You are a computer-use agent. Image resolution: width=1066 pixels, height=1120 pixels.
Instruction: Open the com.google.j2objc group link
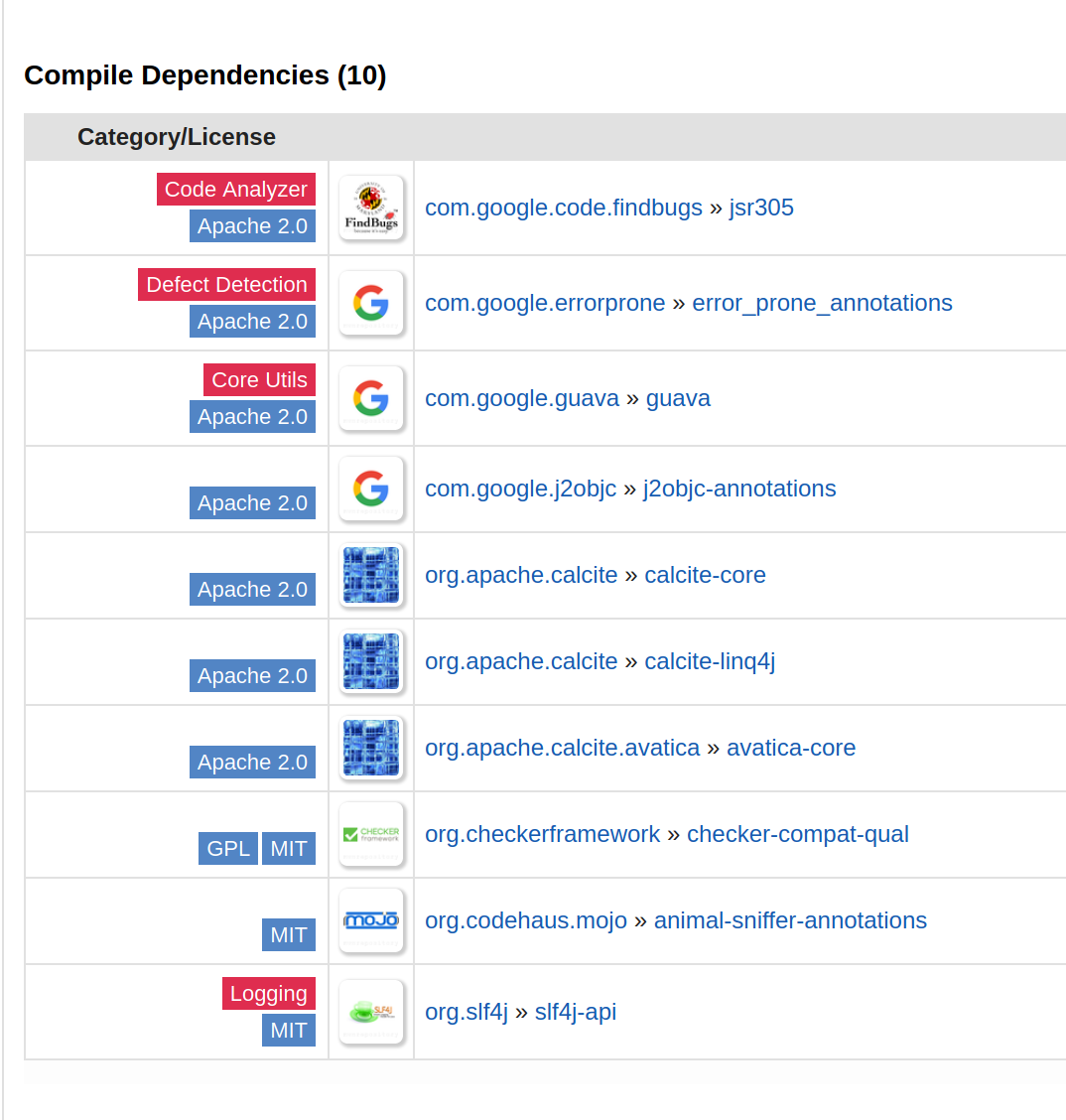[521, 490]
